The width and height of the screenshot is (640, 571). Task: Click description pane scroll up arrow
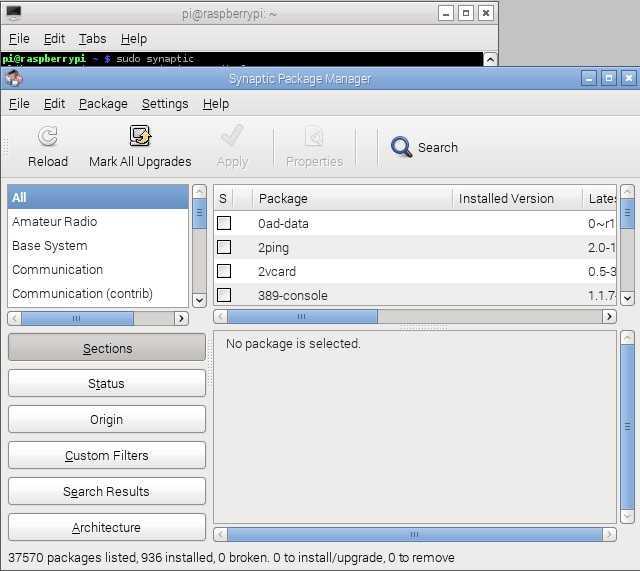click(627, 337)
